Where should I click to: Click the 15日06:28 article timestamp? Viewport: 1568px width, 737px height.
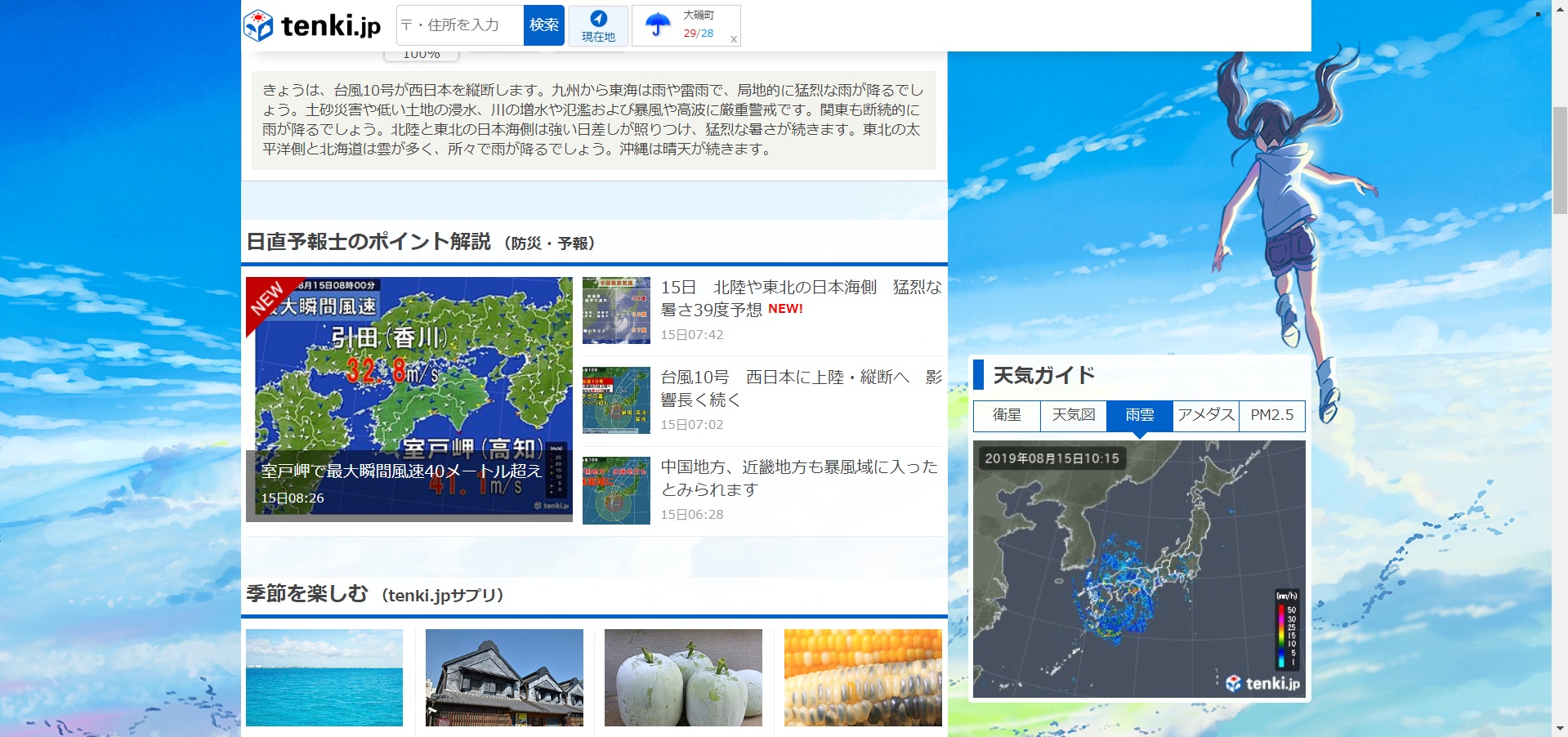point(692,515)
